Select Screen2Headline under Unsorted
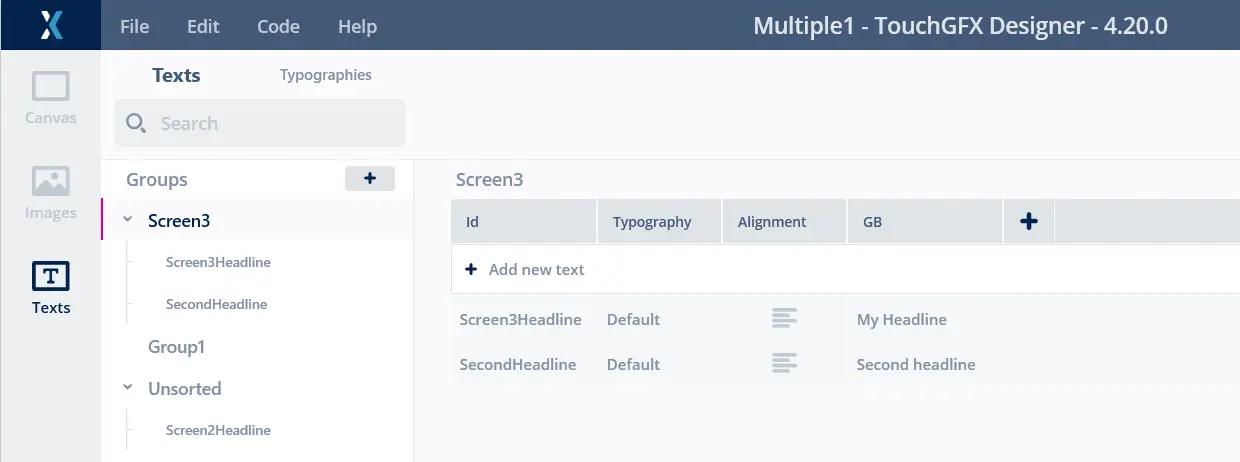This screenshot has height=462, width=1240. (218, 430)
